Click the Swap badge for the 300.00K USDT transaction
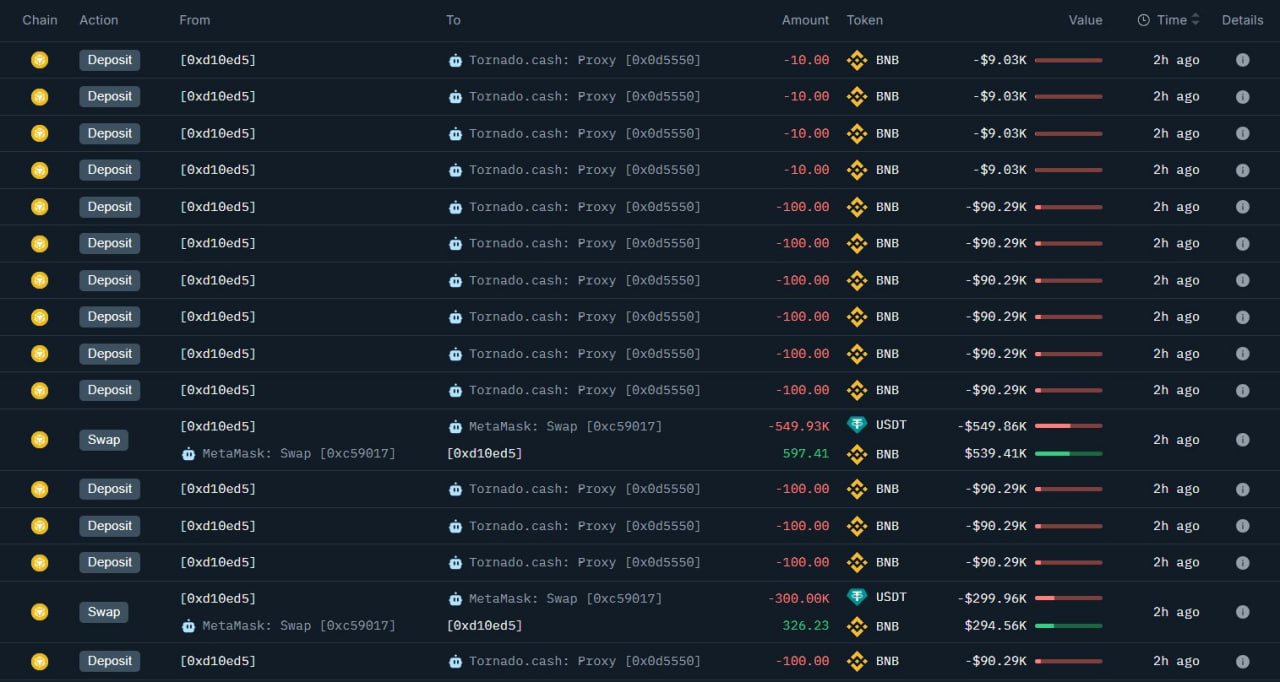The width and height of the screenshot is (1280, 682). [104, 612]
